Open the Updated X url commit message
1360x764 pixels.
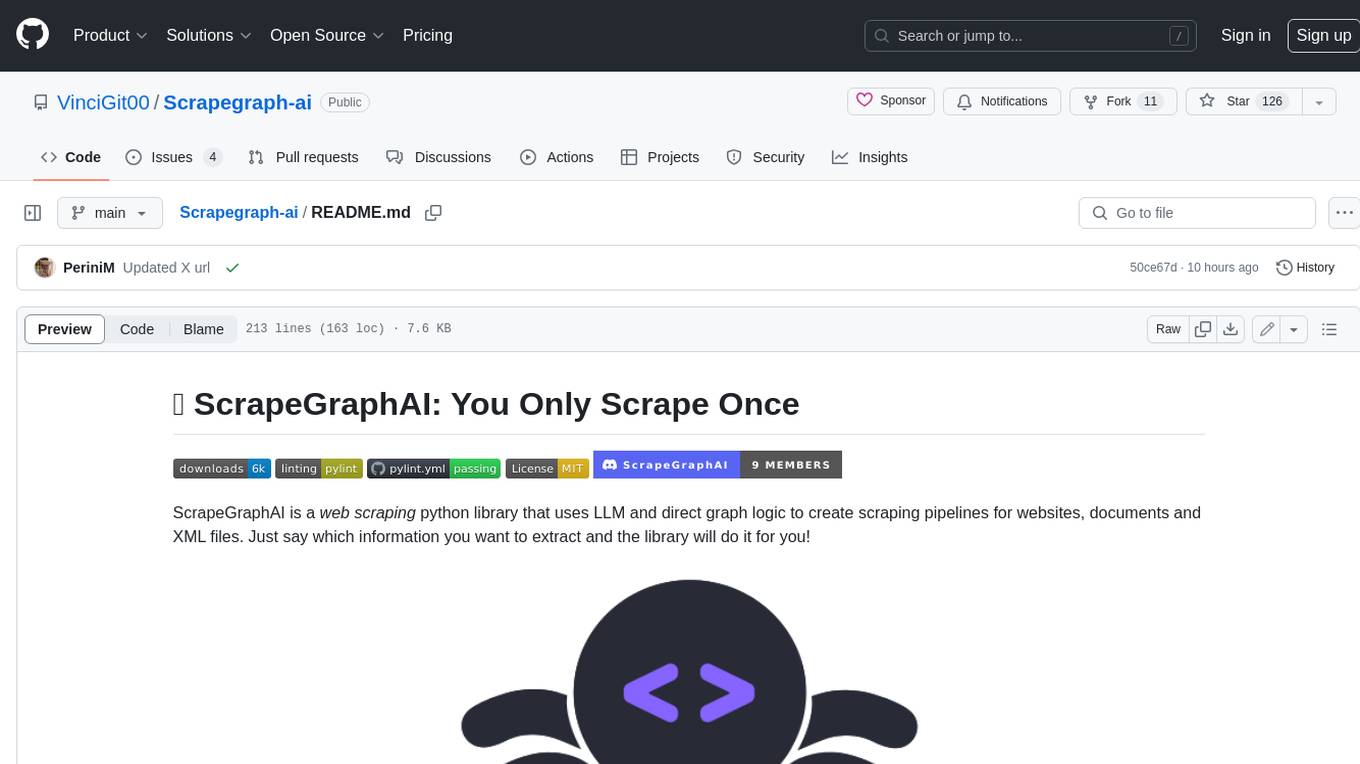pos(166,268)
